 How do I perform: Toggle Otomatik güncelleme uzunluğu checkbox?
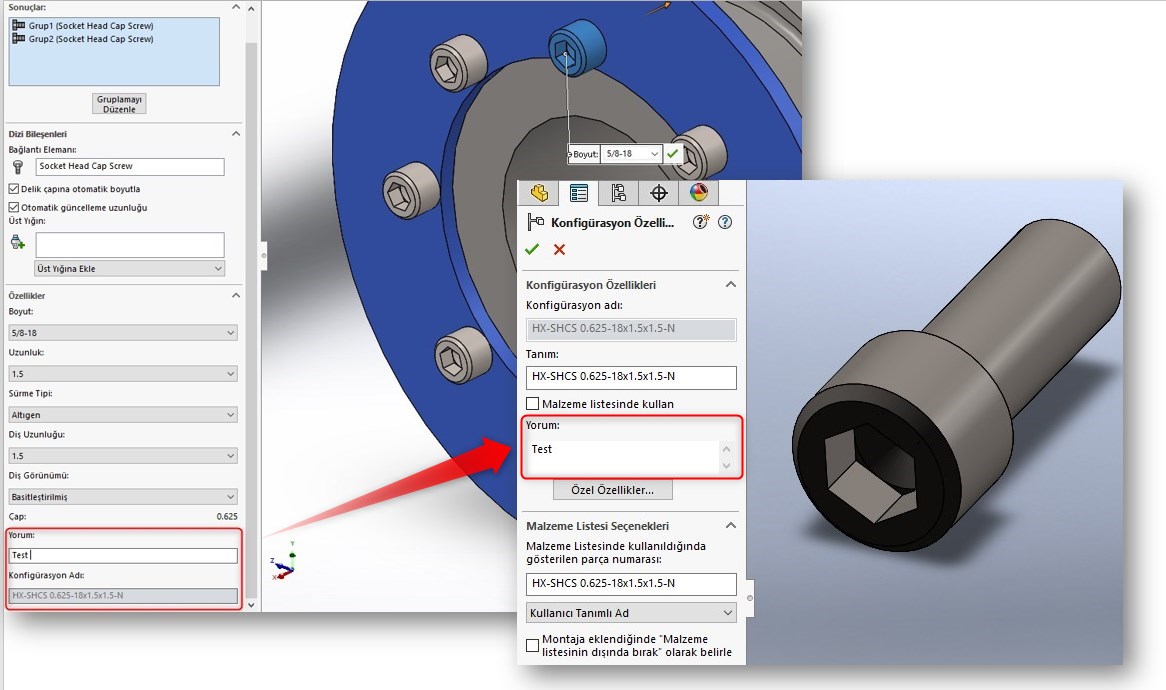point(13,207)
